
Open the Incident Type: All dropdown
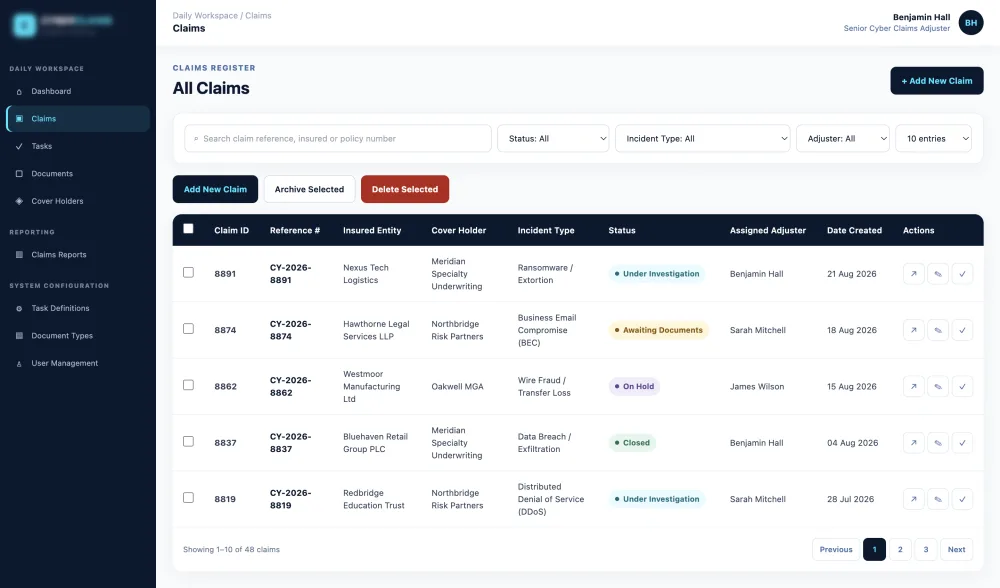click(x=702, y=138)
